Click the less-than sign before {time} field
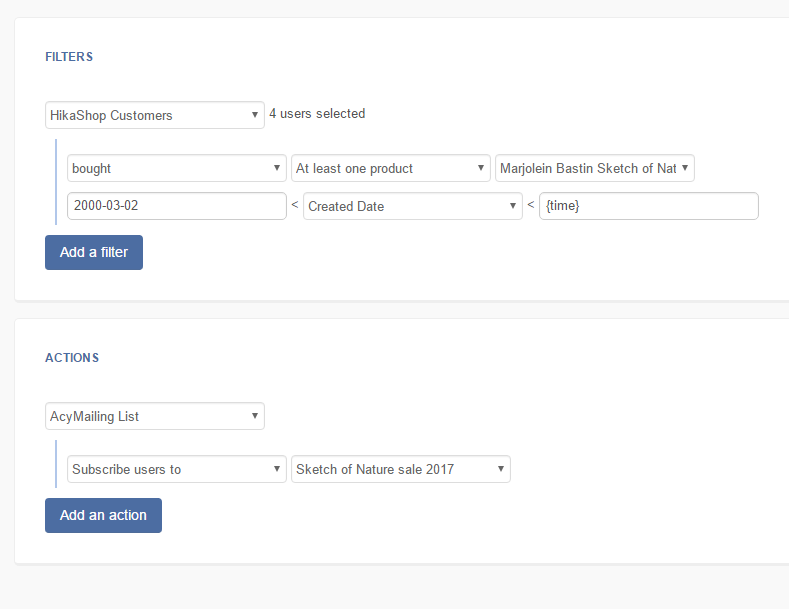 (531, 206)
